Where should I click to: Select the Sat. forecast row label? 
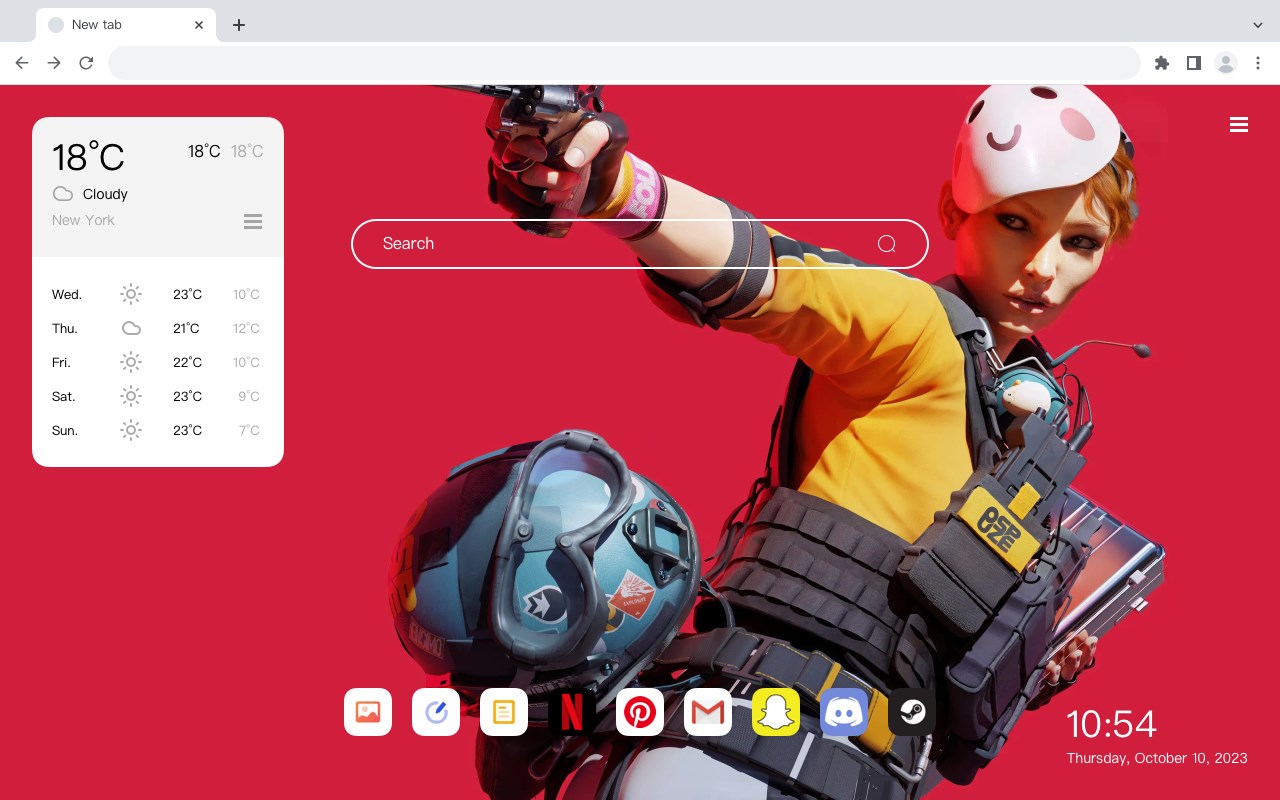point(64,397)
